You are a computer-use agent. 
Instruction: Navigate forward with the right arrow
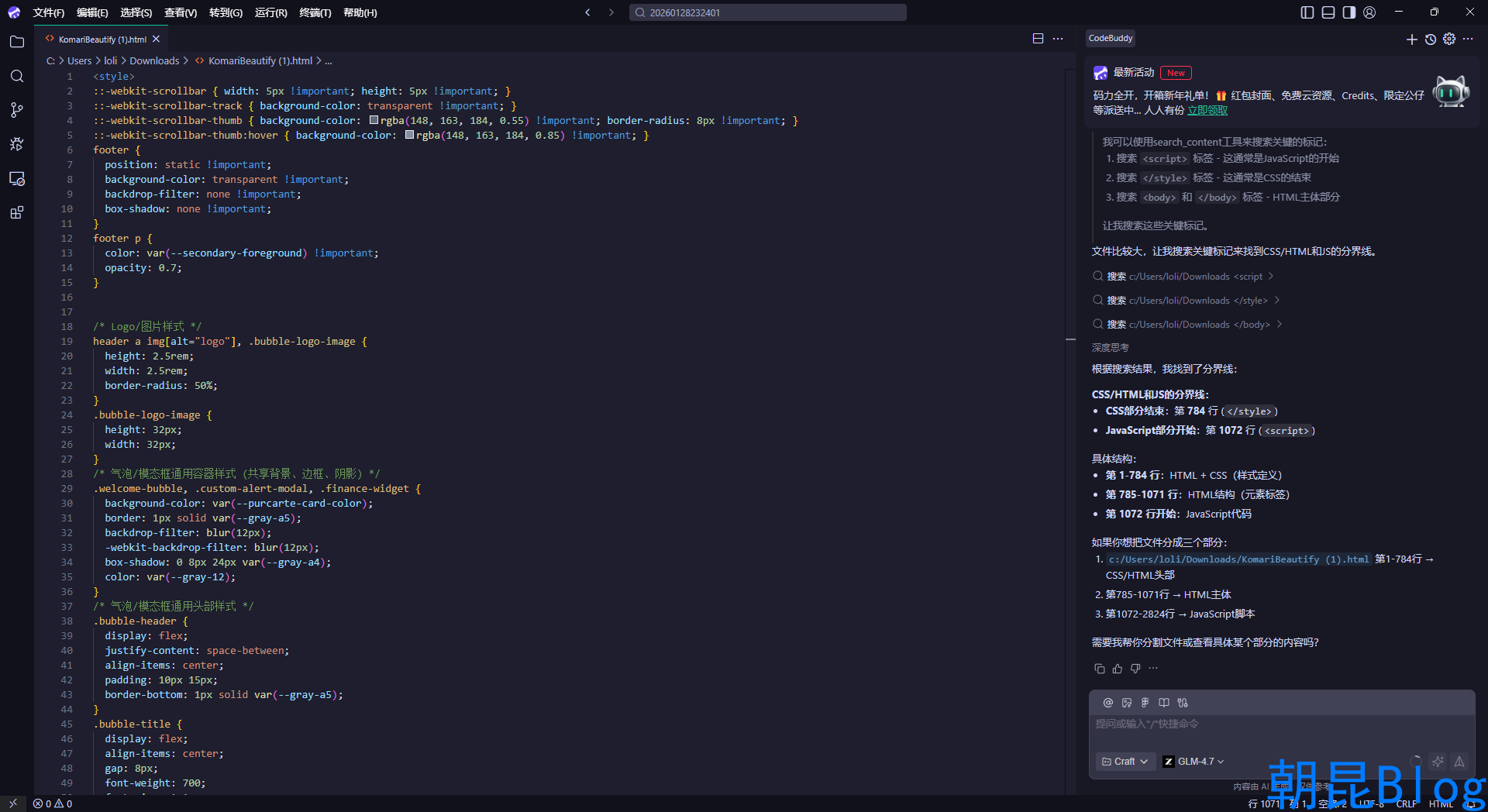611,12
